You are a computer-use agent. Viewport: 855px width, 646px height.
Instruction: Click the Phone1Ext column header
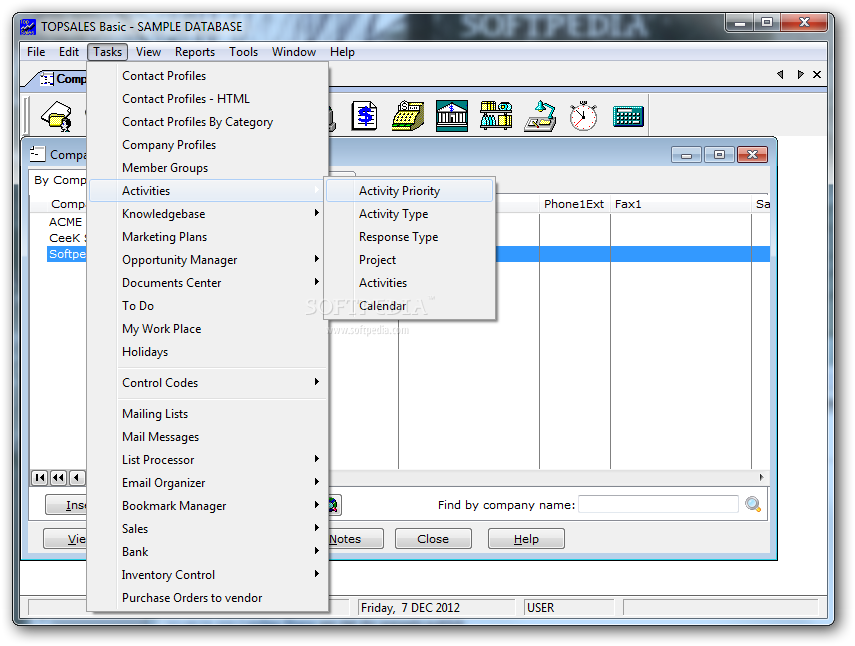pos(574,204)
